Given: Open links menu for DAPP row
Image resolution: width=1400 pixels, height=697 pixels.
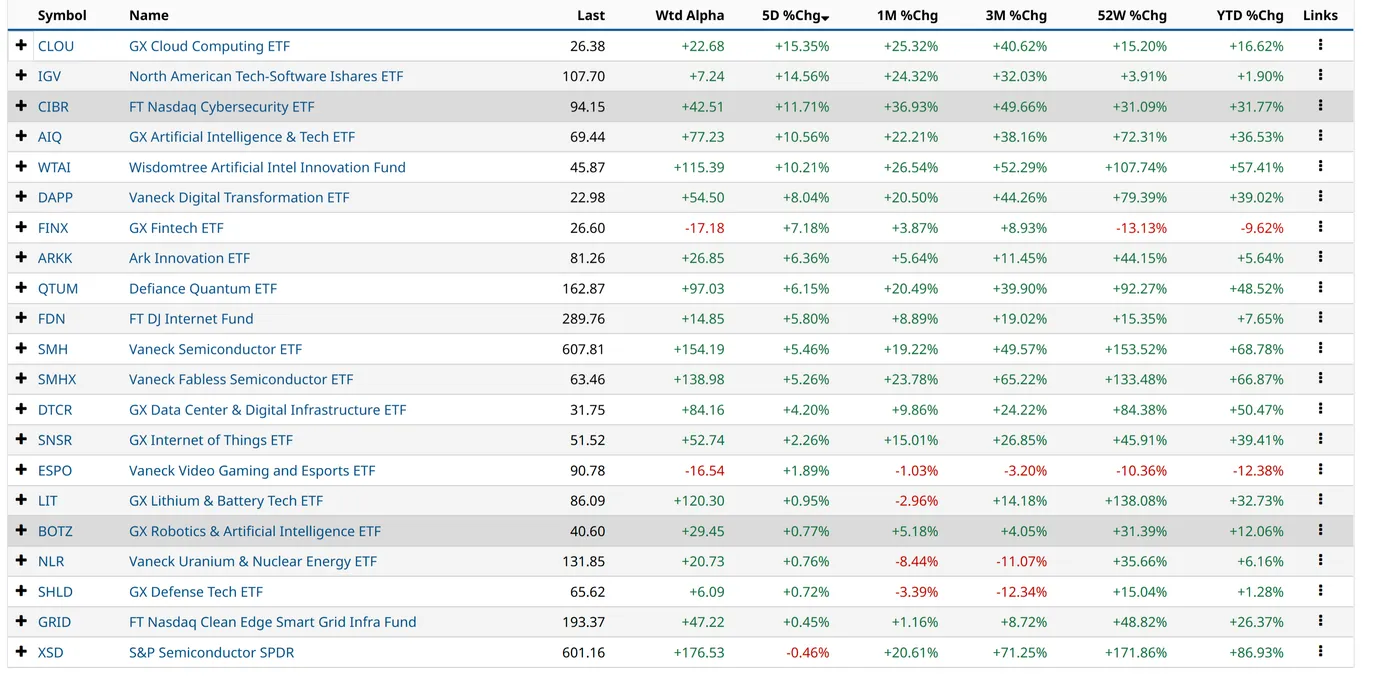Looking at the screenshot, I should [1320, 196].
